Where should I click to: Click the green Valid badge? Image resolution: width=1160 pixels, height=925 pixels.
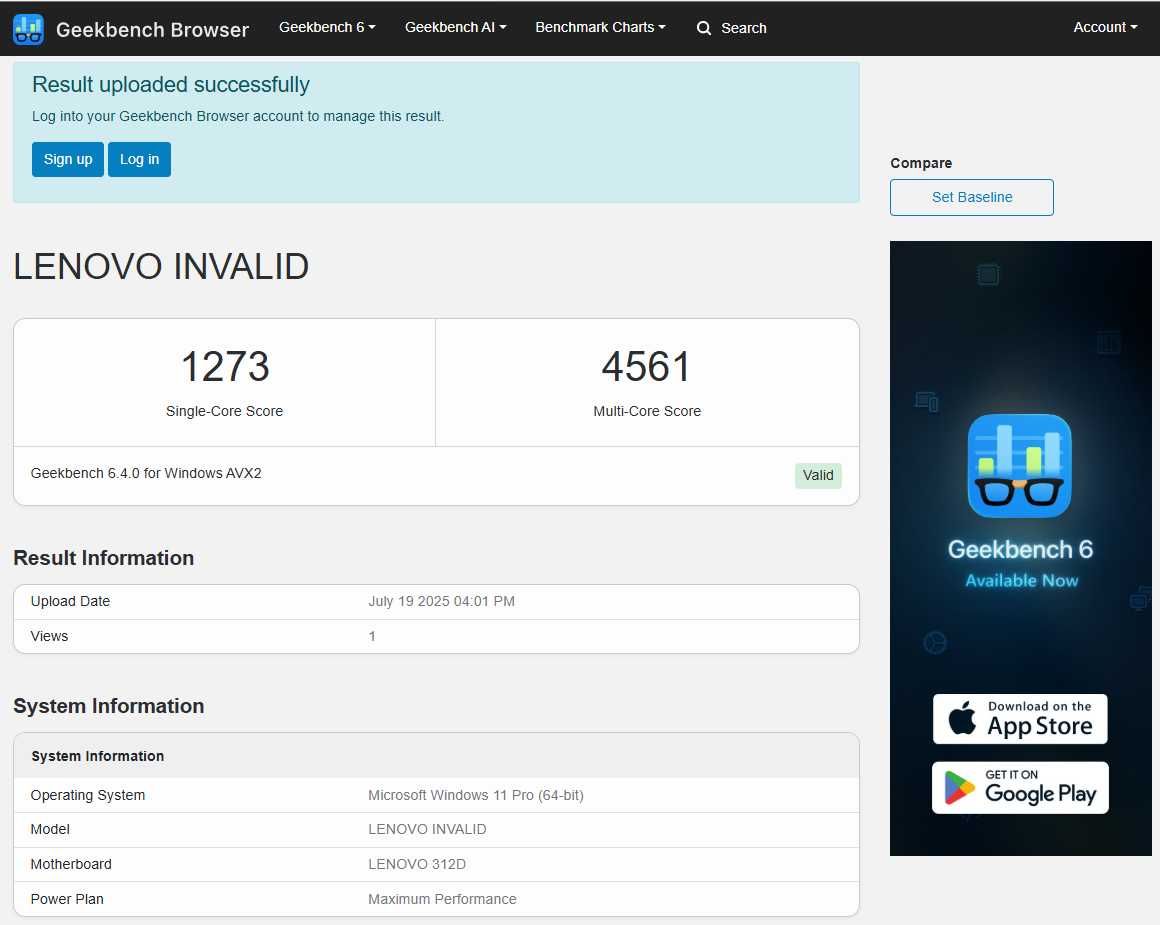click(817, 475)
